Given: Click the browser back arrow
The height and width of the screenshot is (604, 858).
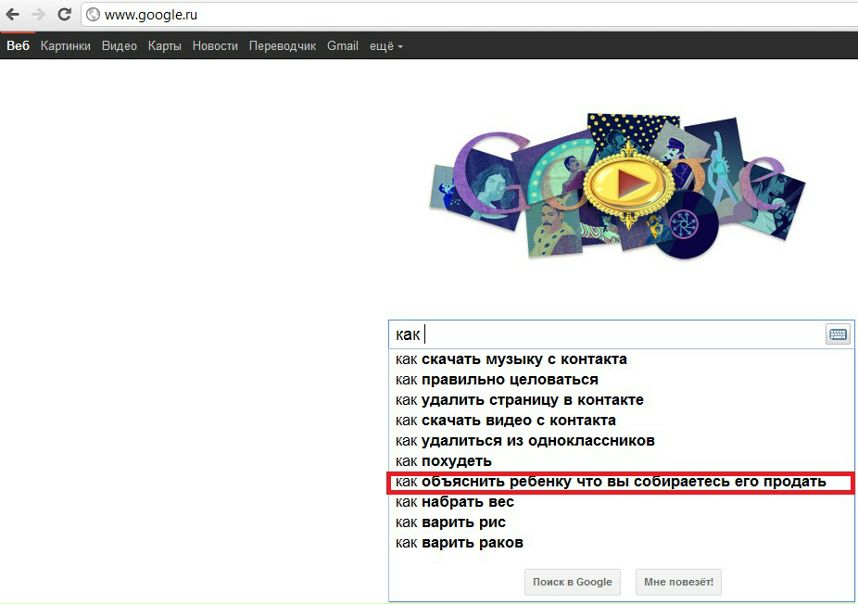Looking at the screenshot, I should (12, 15).
